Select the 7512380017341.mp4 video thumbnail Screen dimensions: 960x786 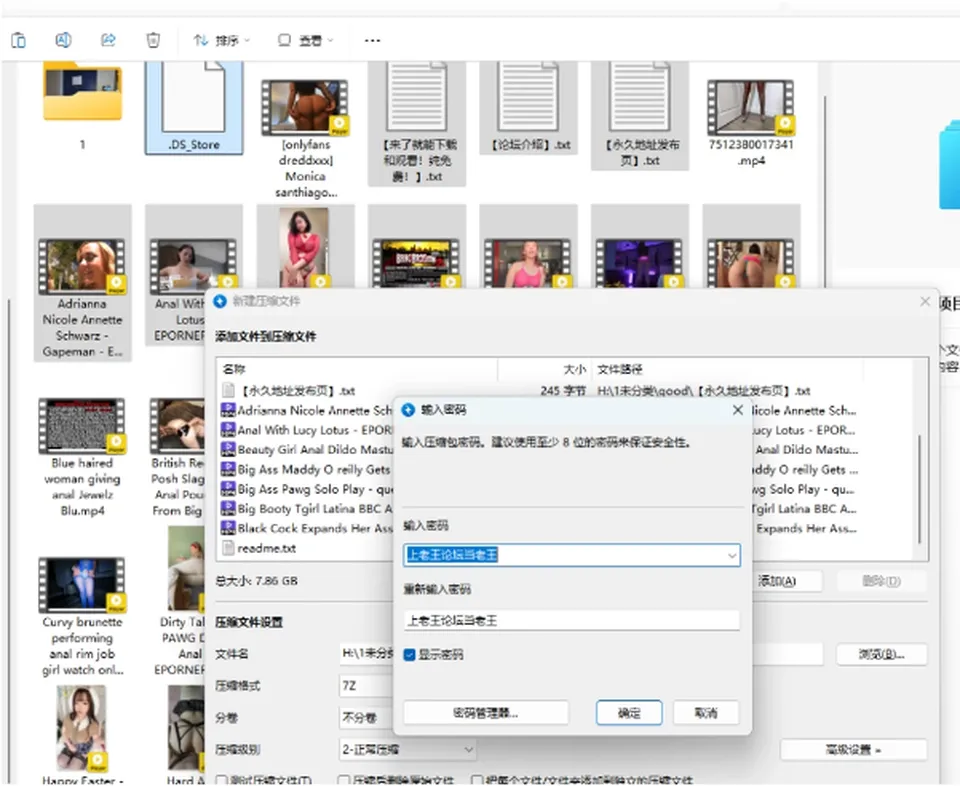751,107
